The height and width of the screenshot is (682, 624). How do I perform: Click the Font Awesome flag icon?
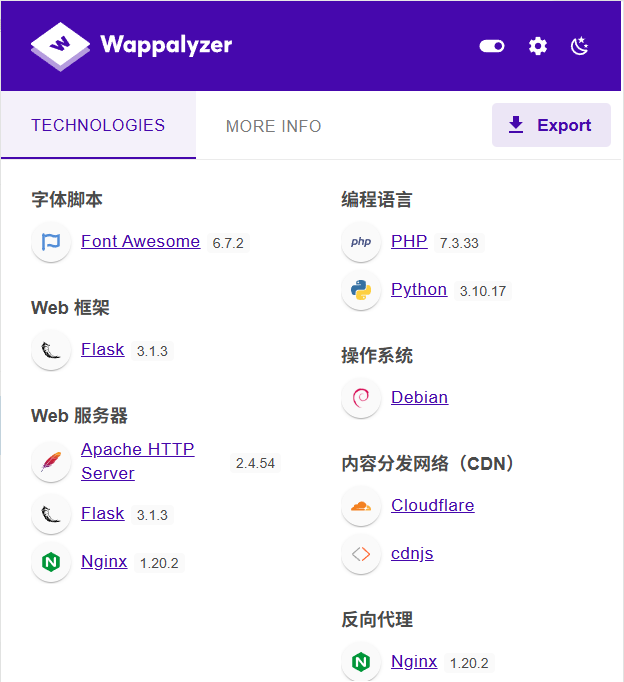click(51, 242)
